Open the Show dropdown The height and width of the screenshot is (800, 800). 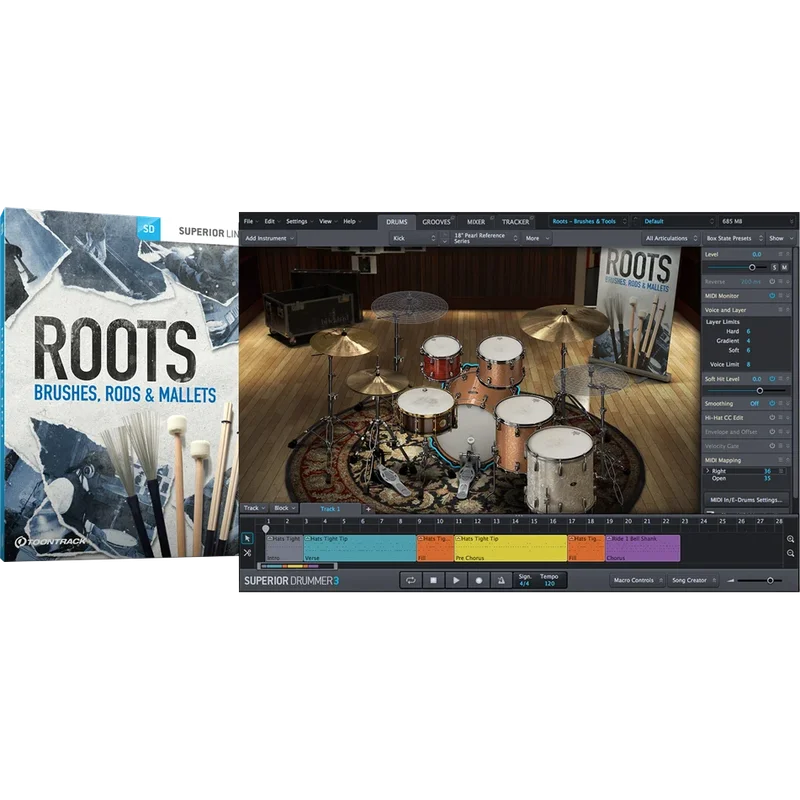pos(781,238)
